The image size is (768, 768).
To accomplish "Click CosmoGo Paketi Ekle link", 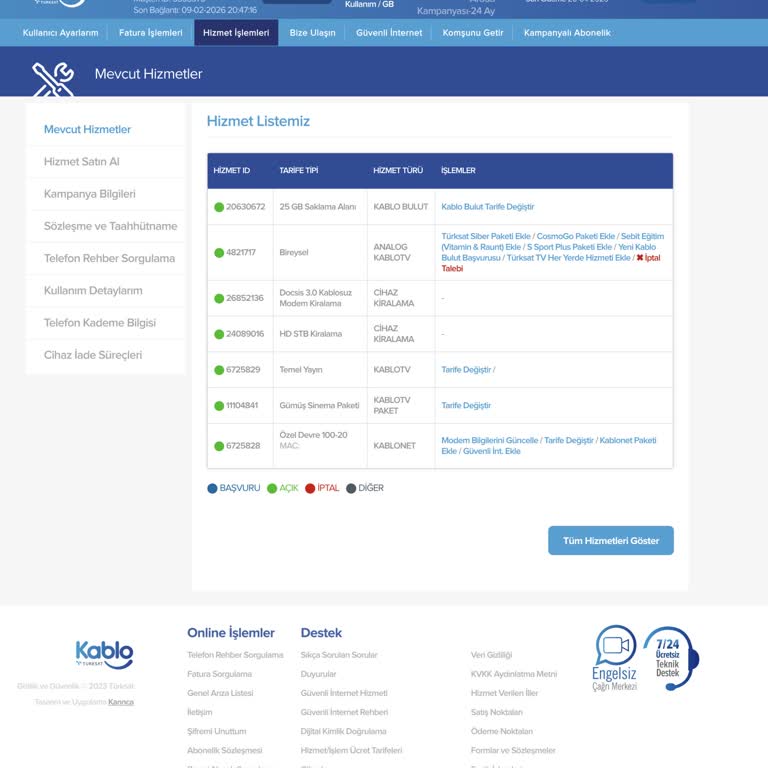I will (x=576, y=236).
